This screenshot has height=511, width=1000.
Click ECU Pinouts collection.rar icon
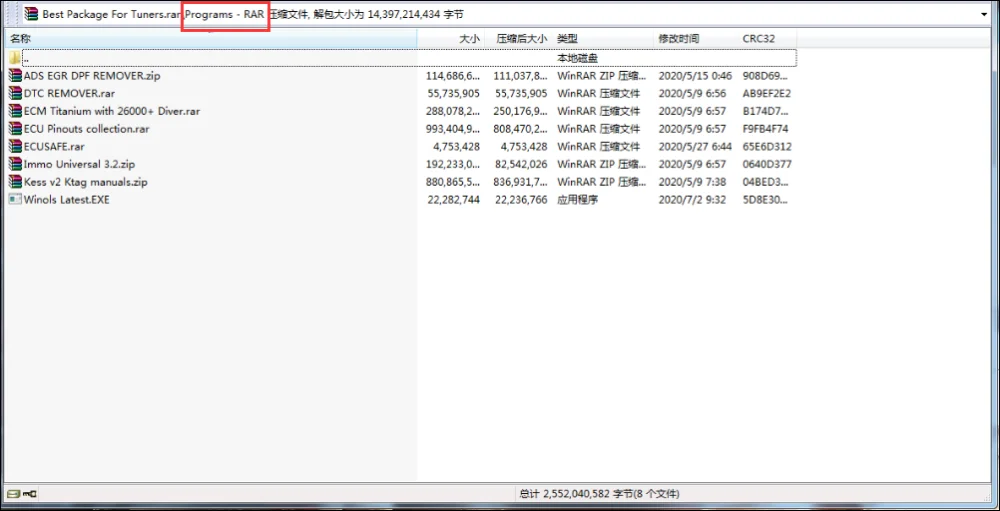tap(15, 129)
